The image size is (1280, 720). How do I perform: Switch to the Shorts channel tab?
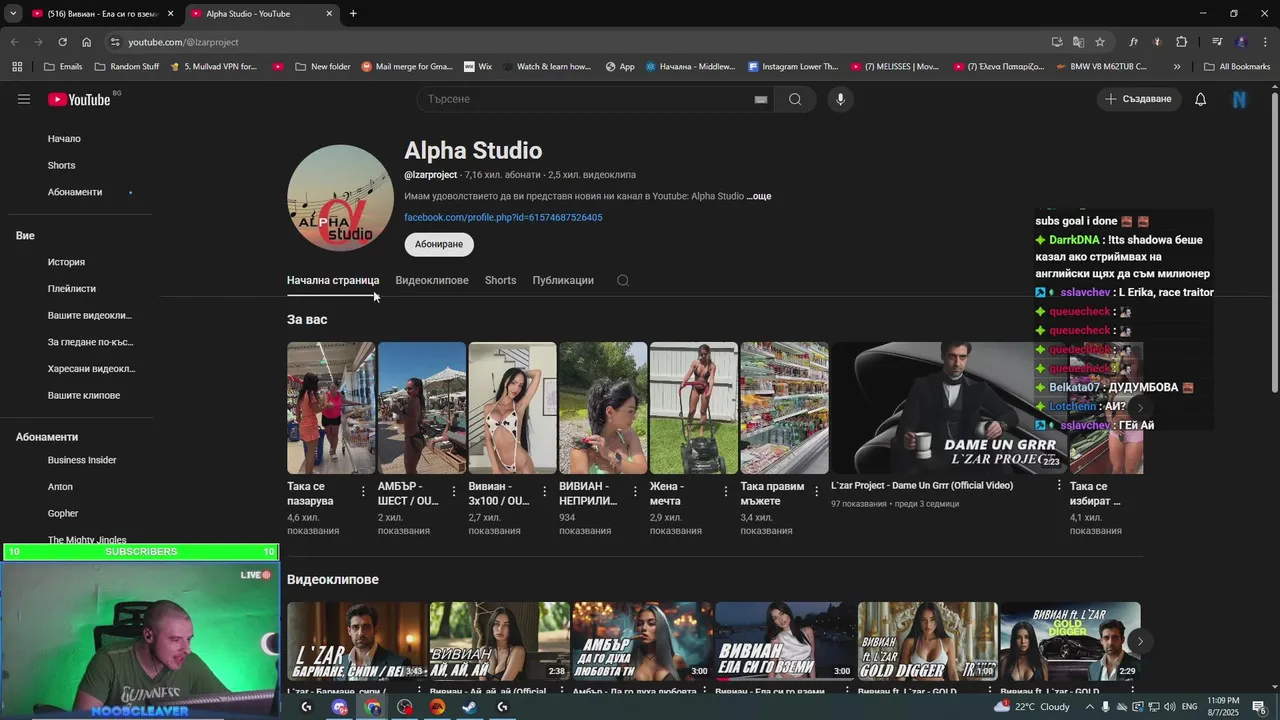[500, 280]
